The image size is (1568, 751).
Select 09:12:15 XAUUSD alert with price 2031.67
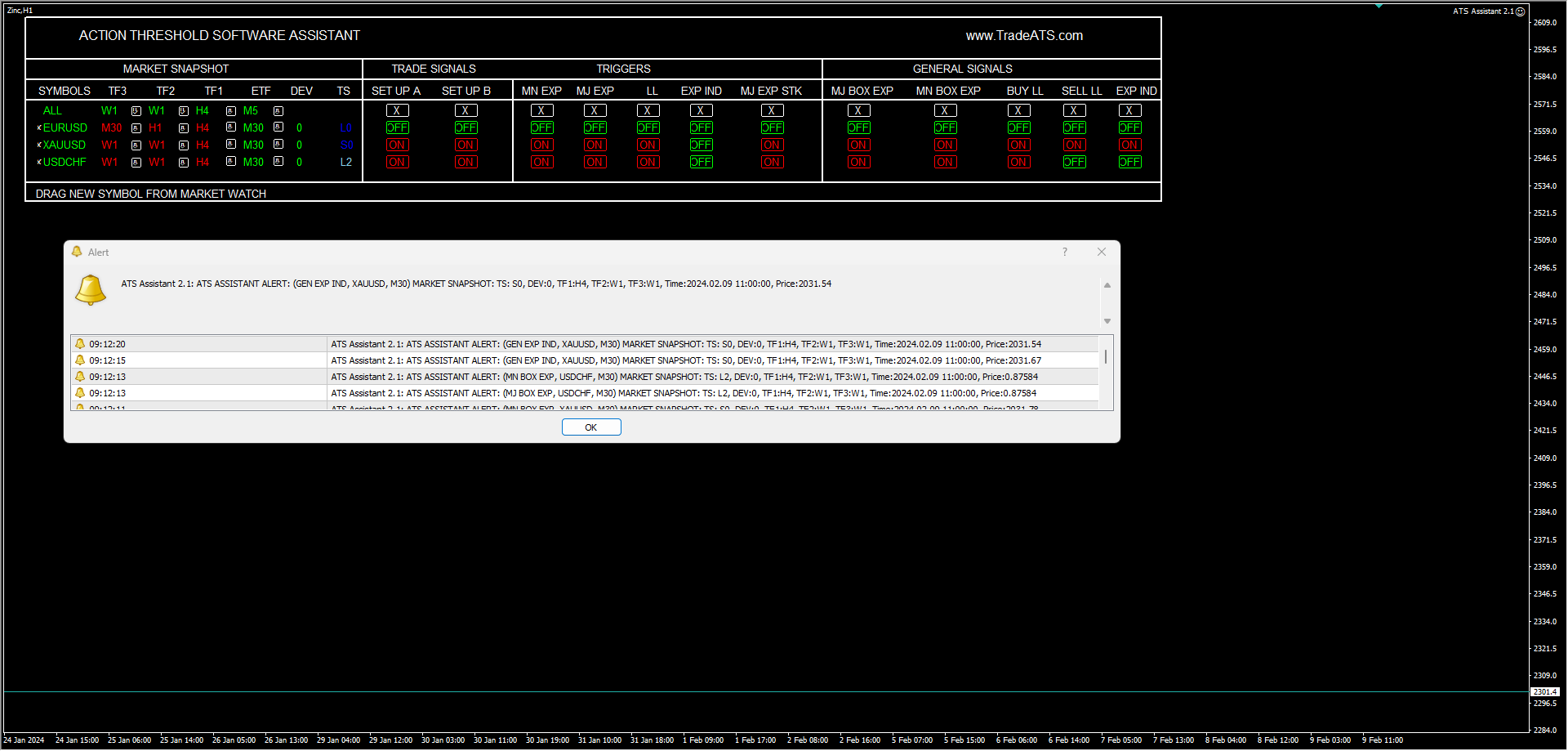(585, 360)
